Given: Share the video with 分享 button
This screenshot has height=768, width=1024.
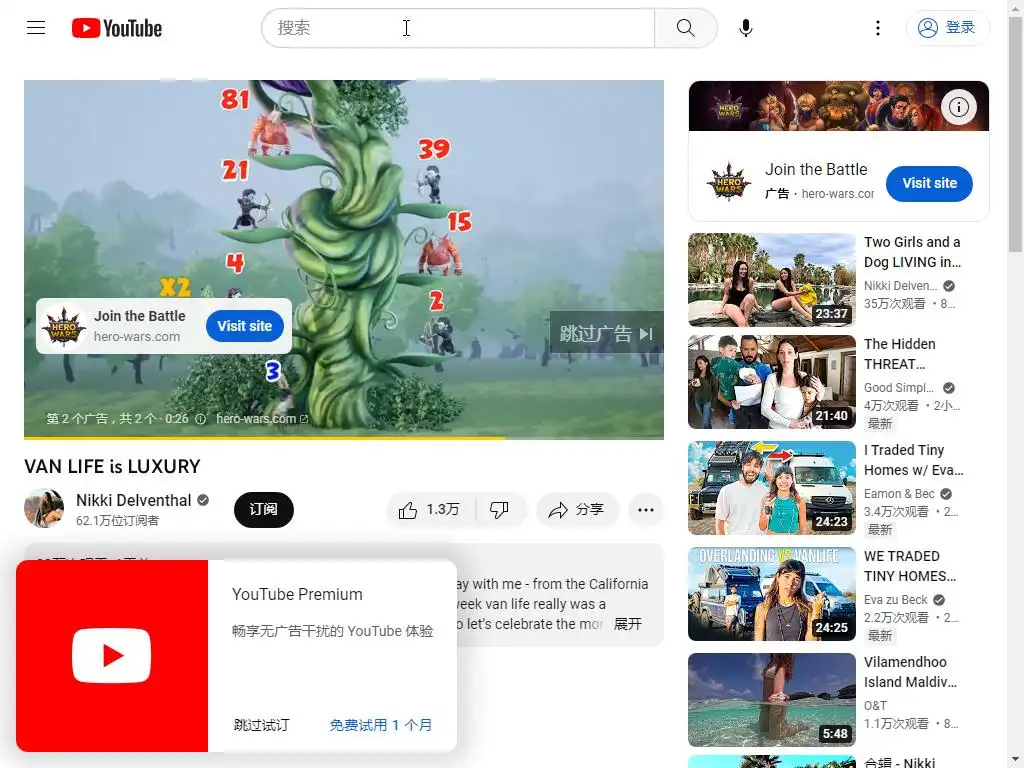Looking at the screenshot, I should click(577, 510).
